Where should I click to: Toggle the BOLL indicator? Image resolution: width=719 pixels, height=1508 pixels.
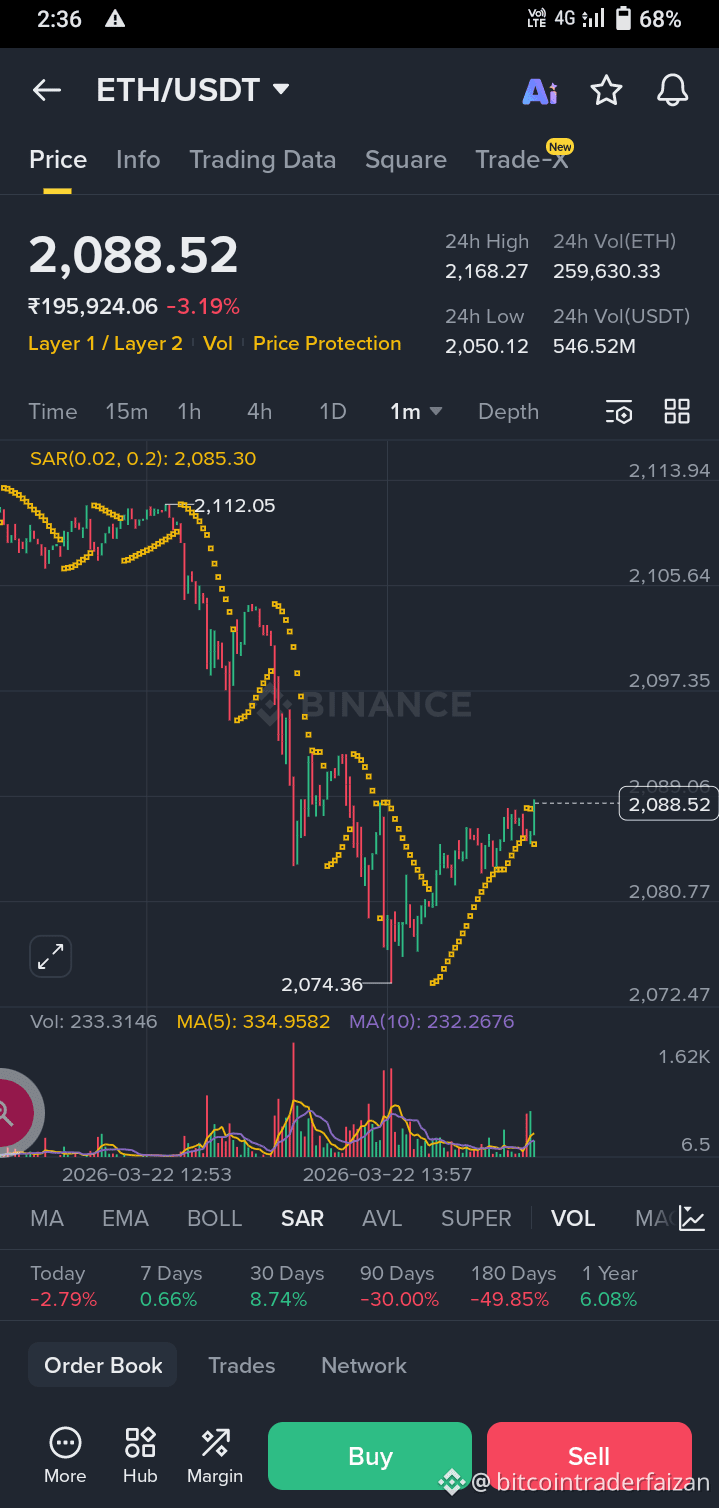[x=215, y=1218]
